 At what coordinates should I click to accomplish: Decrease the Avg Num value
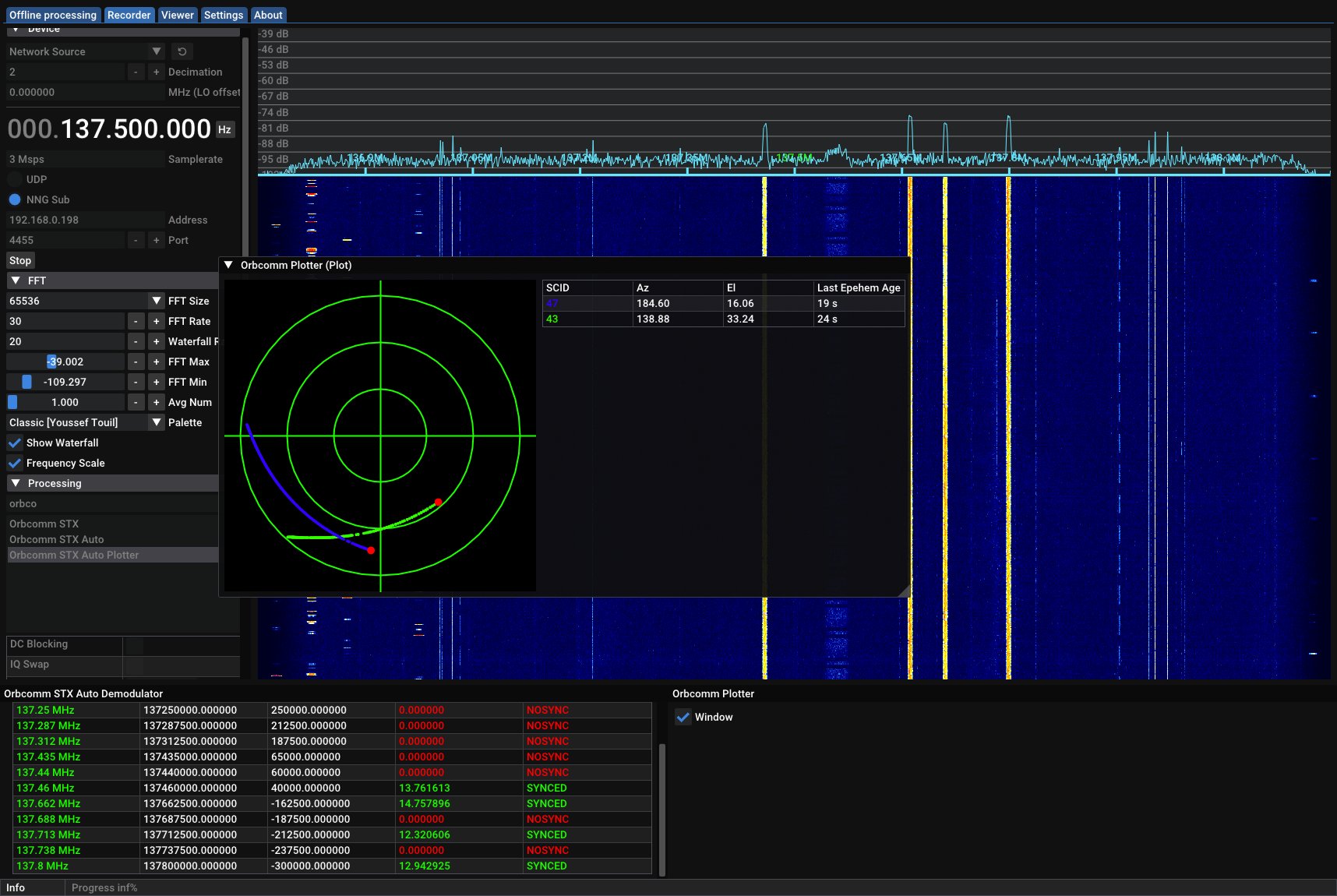136,402
